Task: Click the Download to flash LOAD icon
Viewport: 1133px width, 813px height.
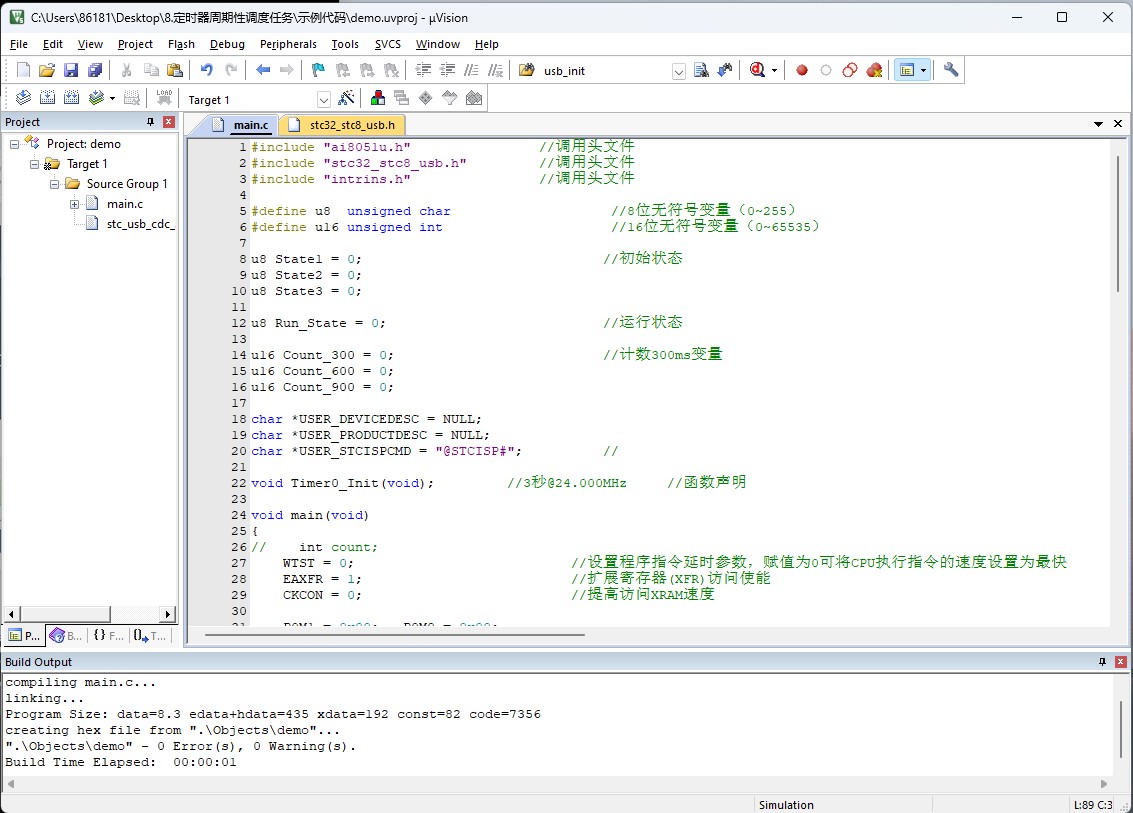Action: click(x=164, y=98)
